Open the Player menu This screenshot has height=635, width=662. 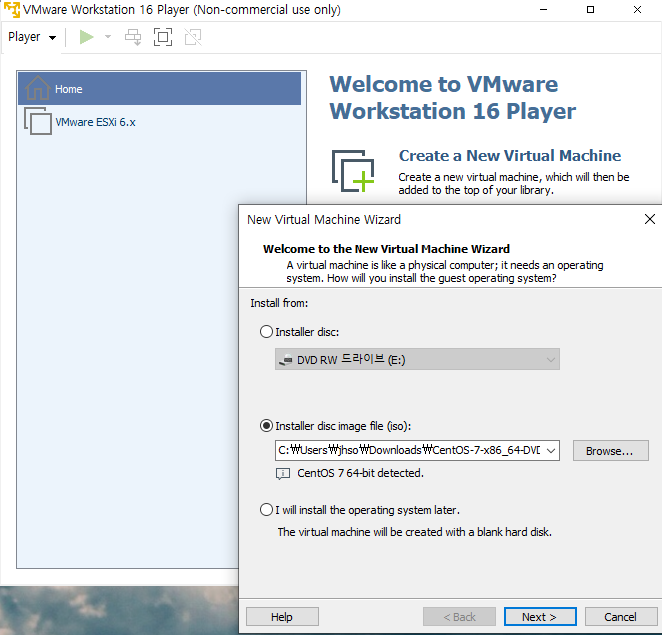[32, 37]
